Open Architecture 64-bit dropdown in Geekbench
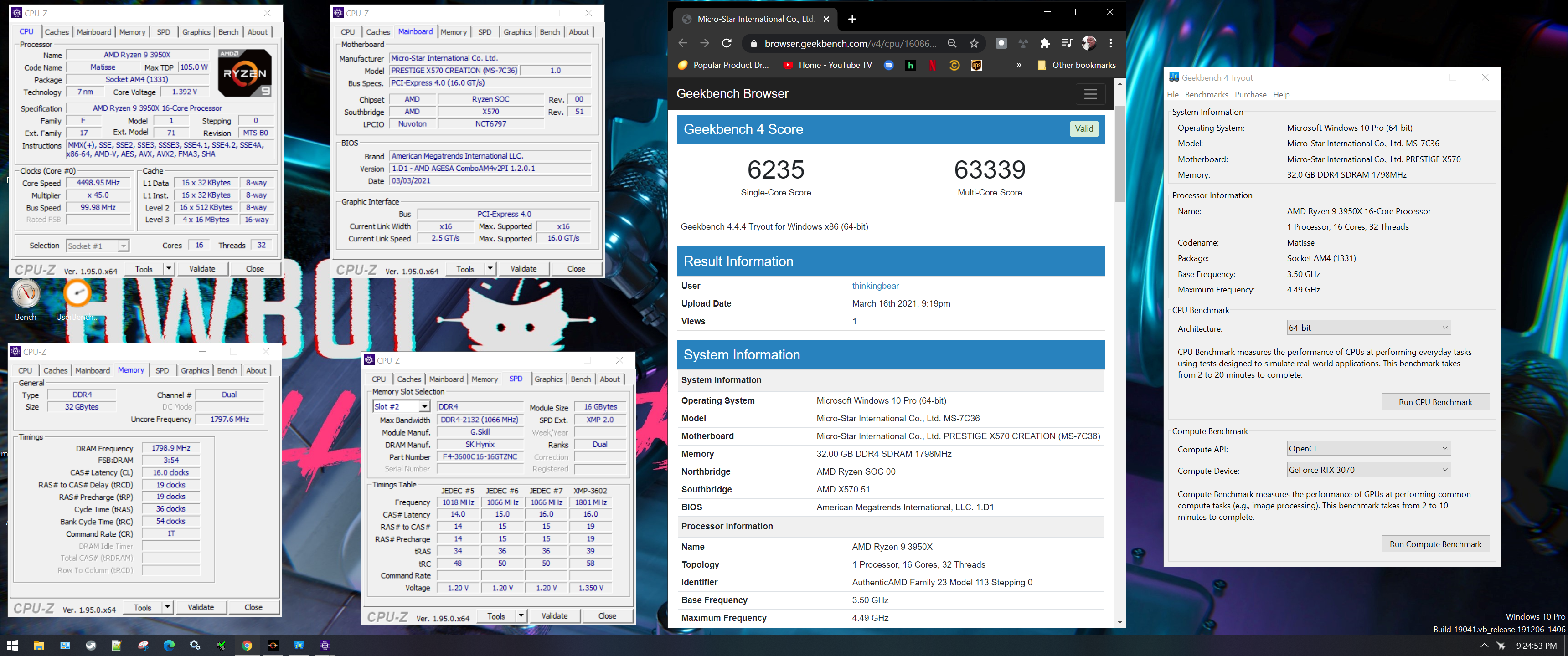Screen dimensions: 1568x656 click(x=1368, y=328)
